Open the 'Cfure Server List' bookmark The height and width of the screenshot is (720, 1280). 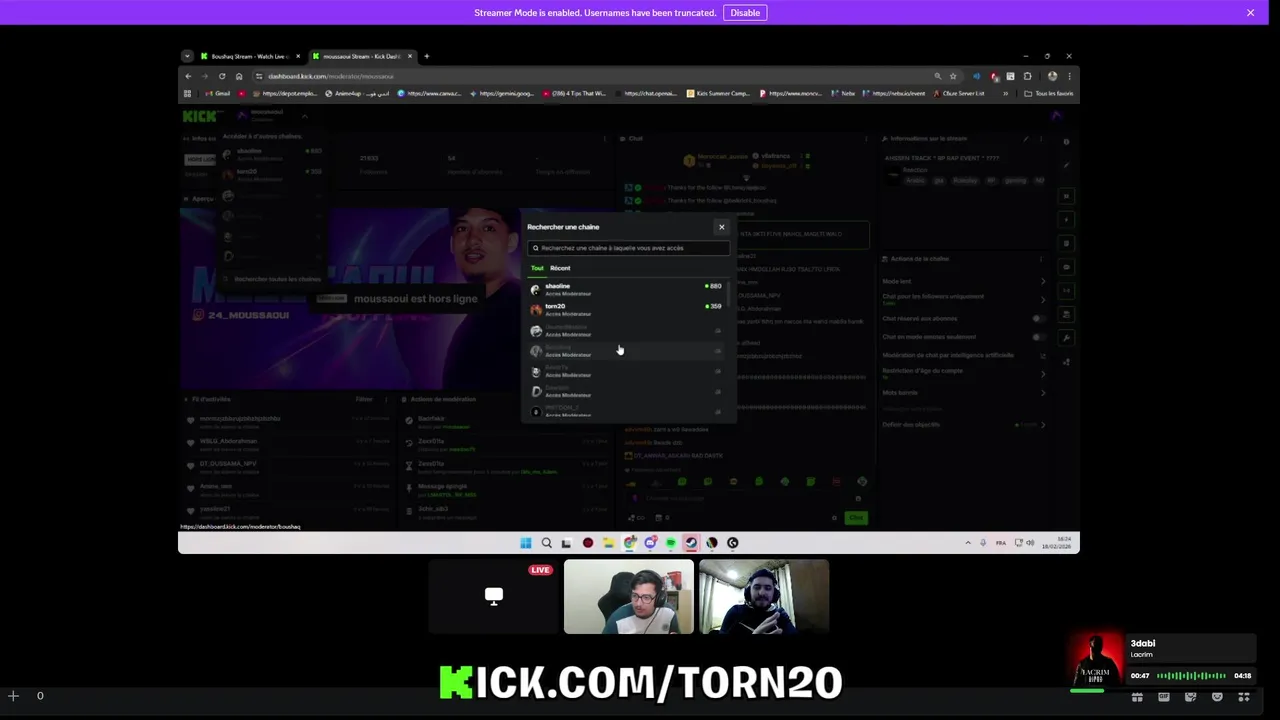959,94
